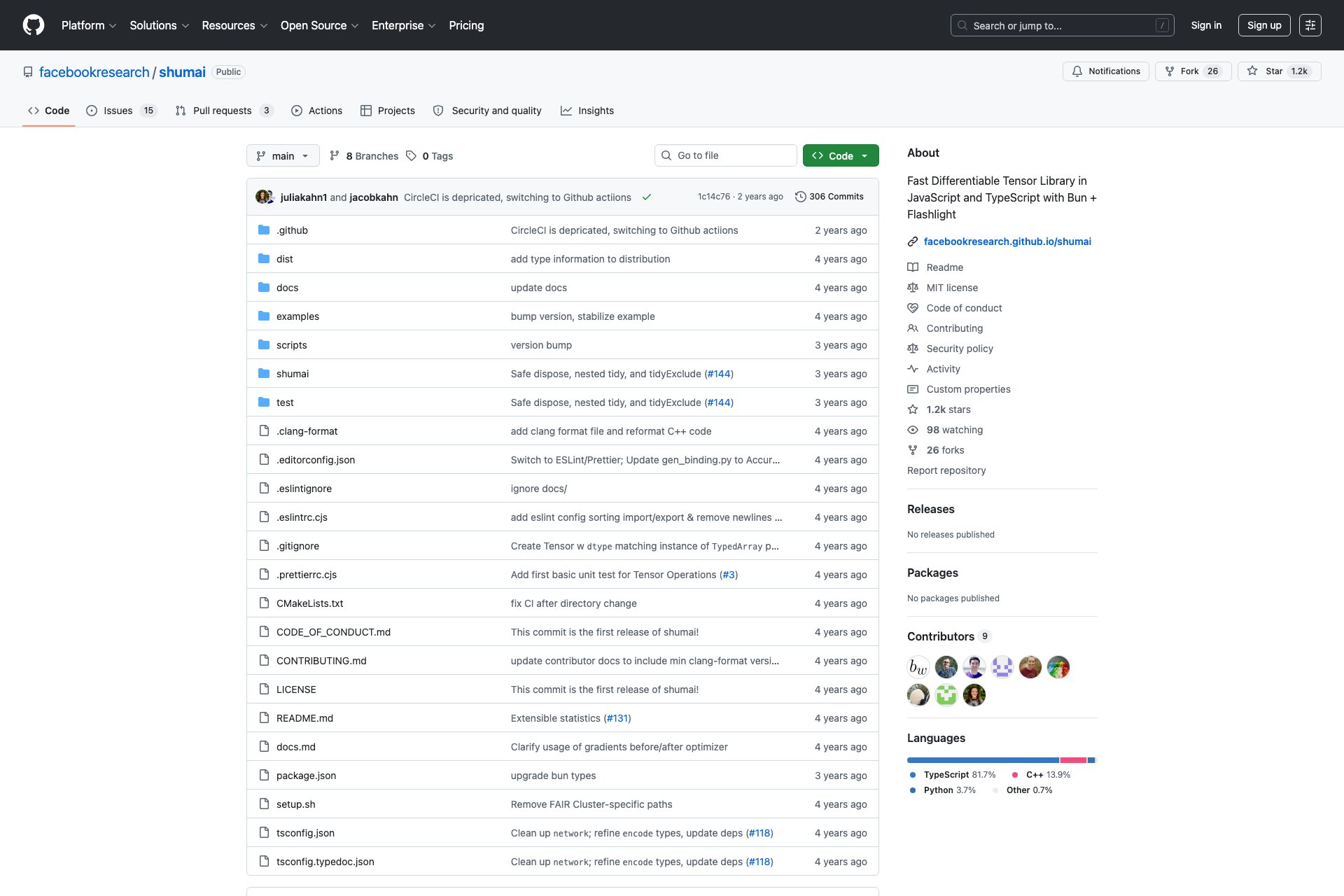
Task: Open the Pull requests tab
Action: [x=223, y=111]
